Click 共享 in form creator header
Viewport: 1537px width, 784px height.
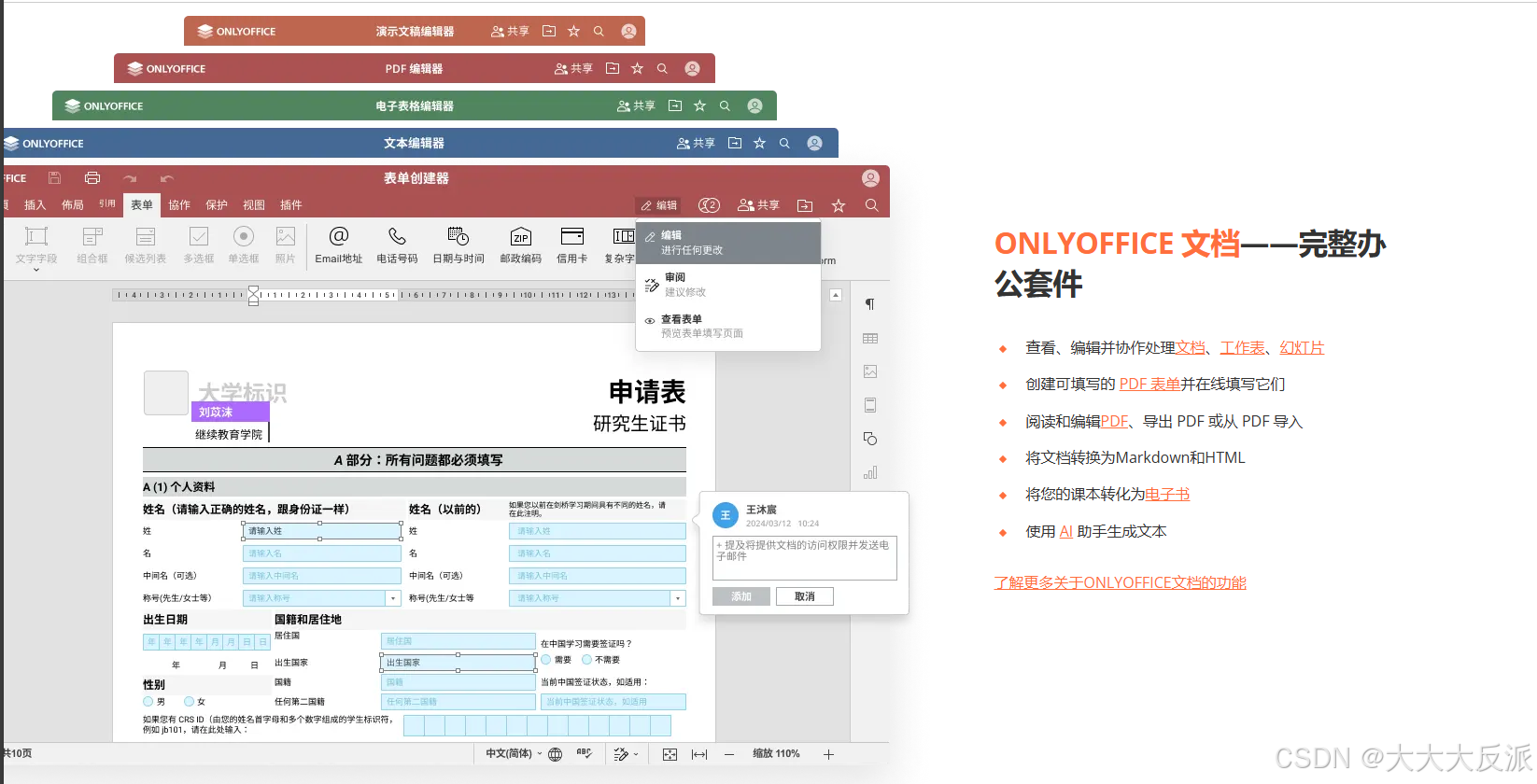(758, 205)
